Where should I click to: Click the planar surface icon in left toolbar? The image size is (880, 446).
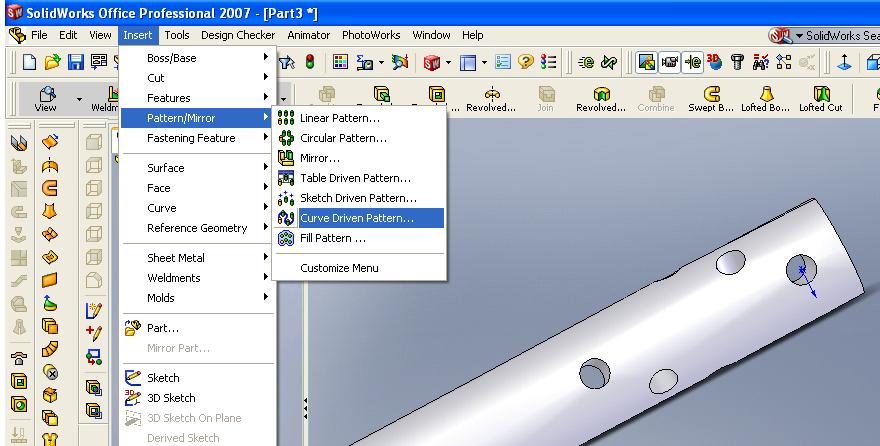50,279
